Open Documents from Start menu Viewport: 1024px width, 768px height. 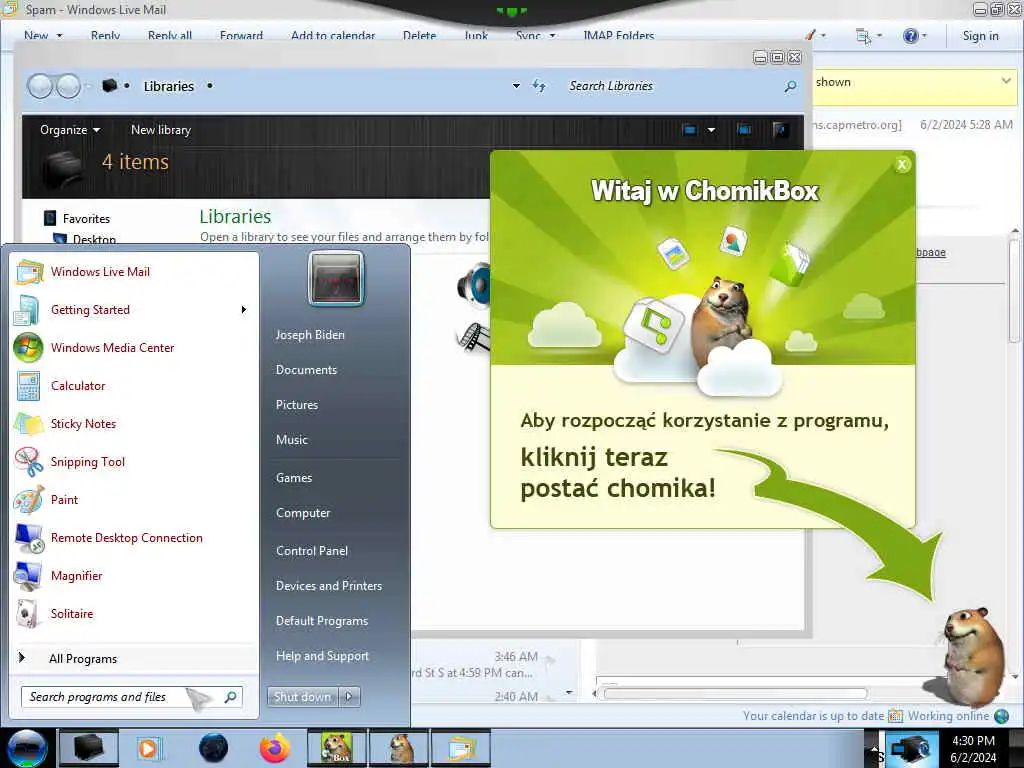(x=306, y=370)
